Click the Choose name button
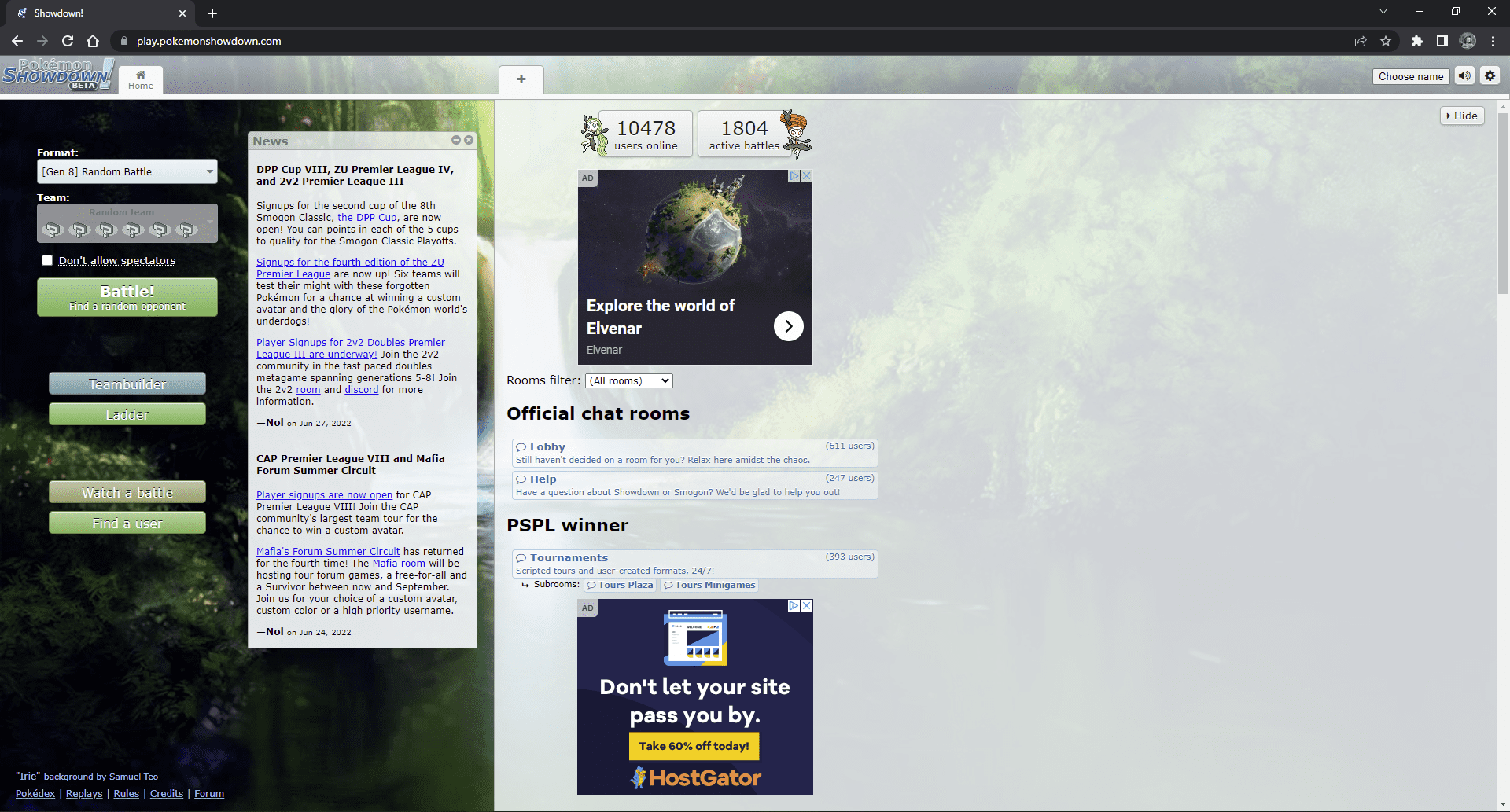The height and width of the screenshot is (812, 1510). tap(1411, 76)
